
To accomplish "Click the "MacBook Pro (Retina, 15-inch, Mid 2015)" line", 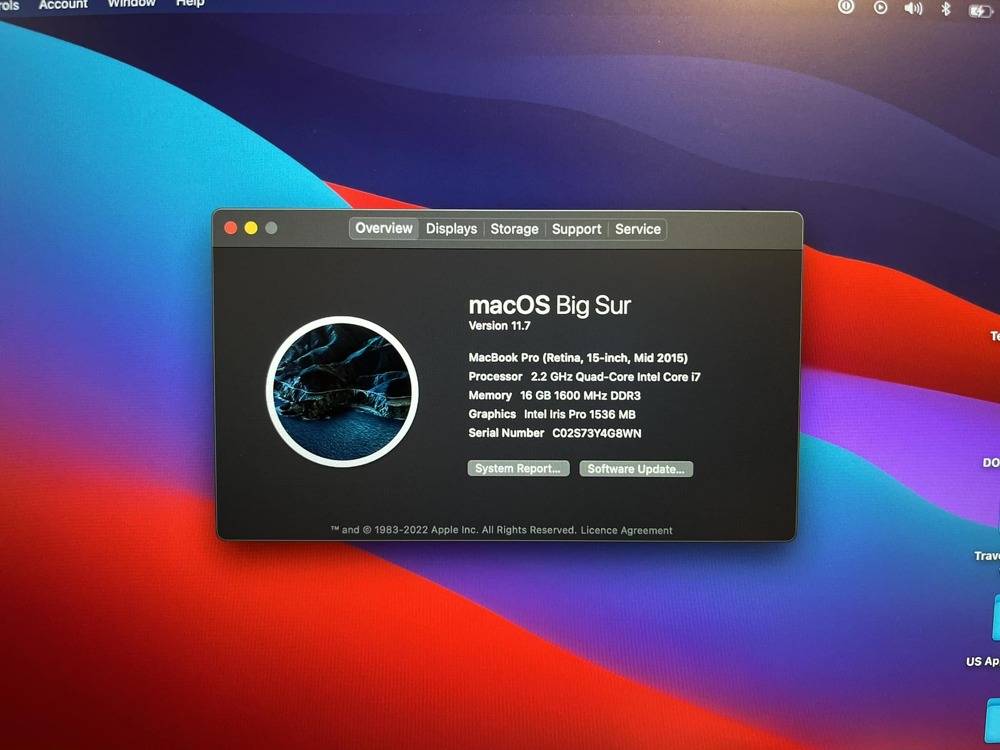I will [578, 358].
